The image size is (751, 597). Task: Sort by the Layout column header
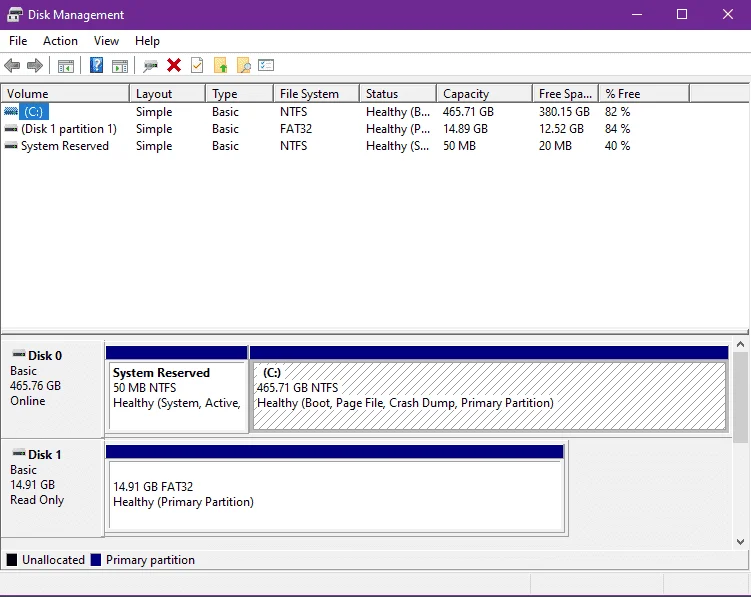(x=168, y=94)
